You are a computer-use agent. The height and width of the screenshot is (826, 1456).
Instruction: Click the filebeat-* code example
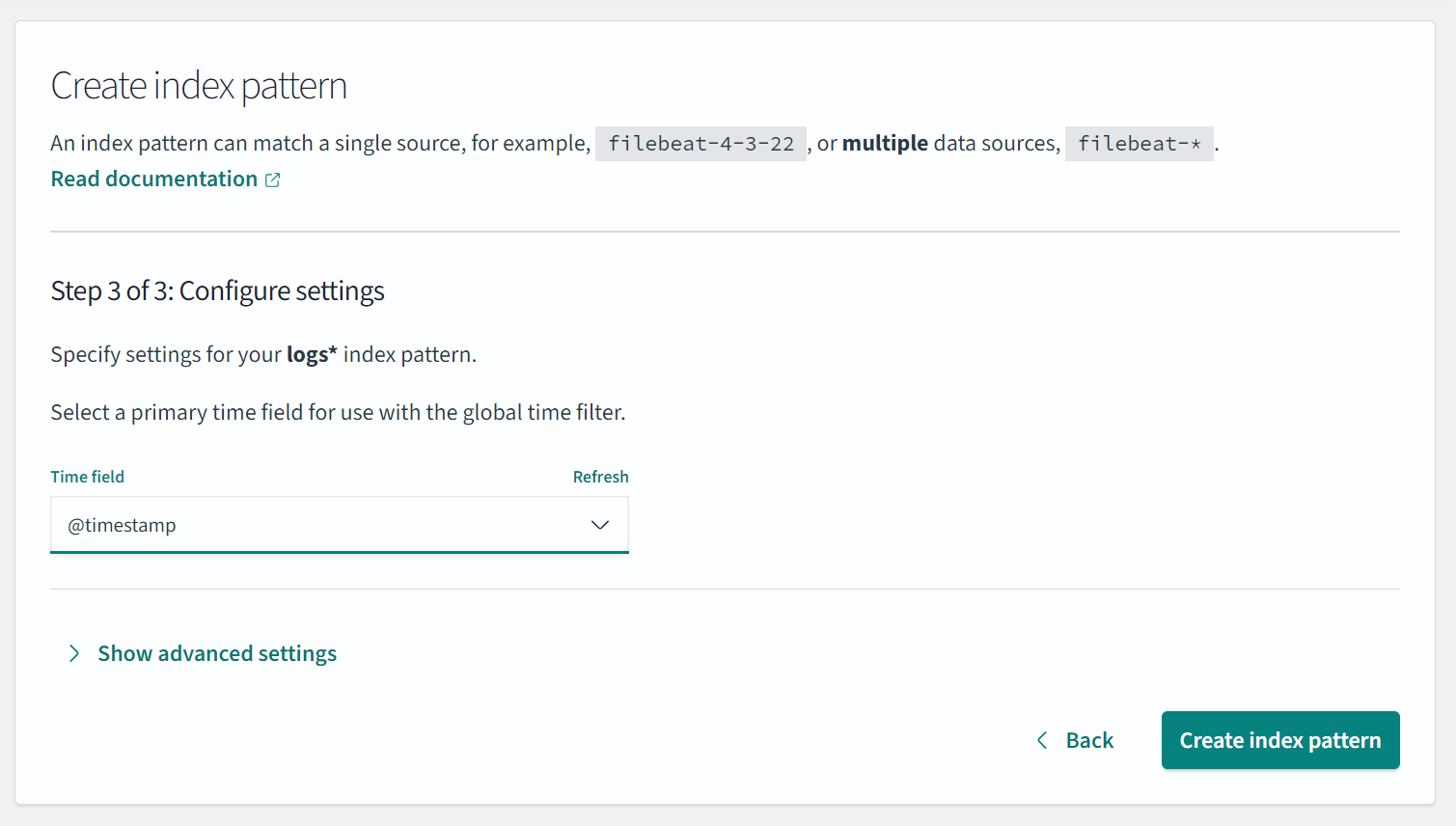(1139, 144)
